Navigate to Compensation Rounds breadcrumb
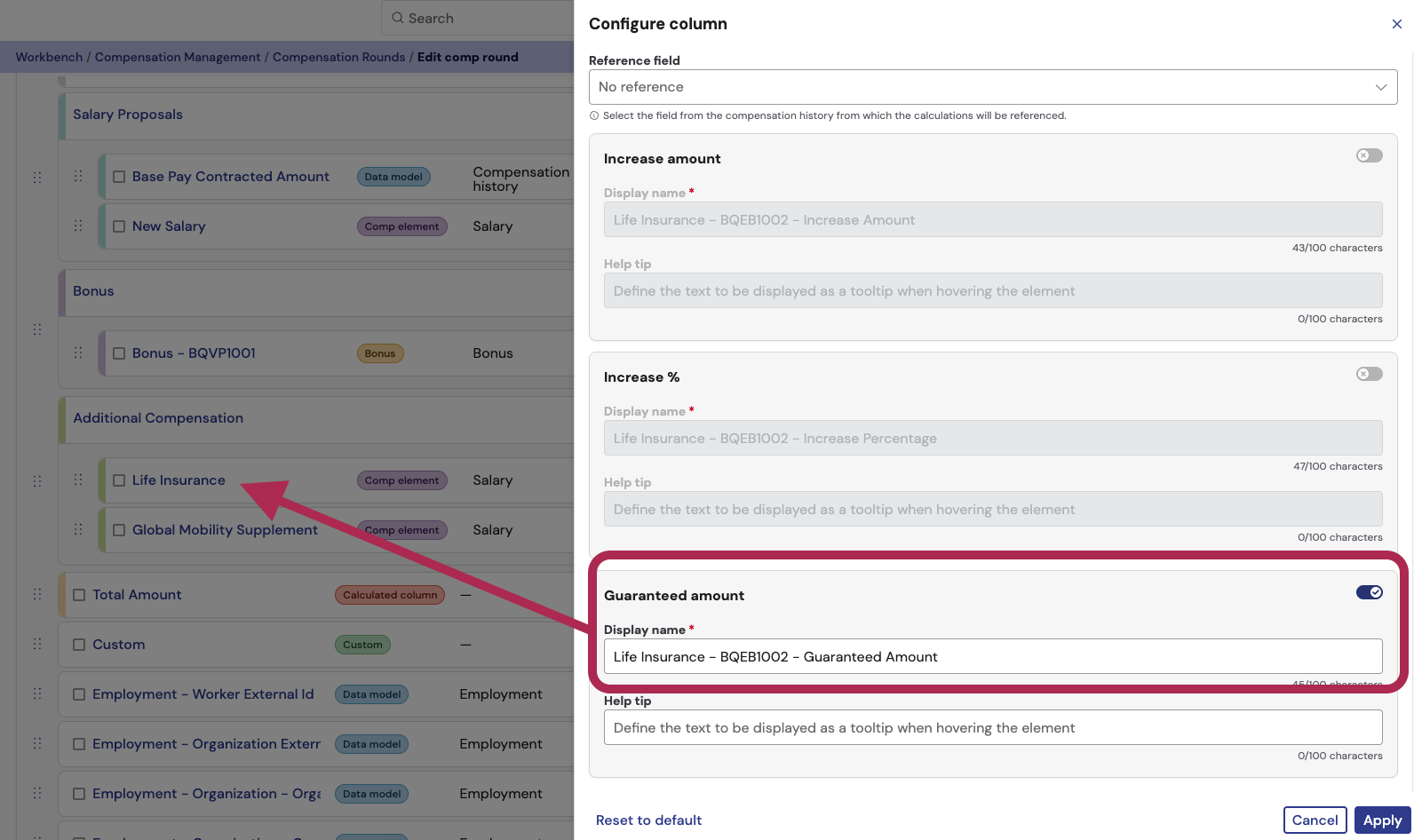Image resolution: width=1414 pixels, height=840 pixels. click(338, 57)
